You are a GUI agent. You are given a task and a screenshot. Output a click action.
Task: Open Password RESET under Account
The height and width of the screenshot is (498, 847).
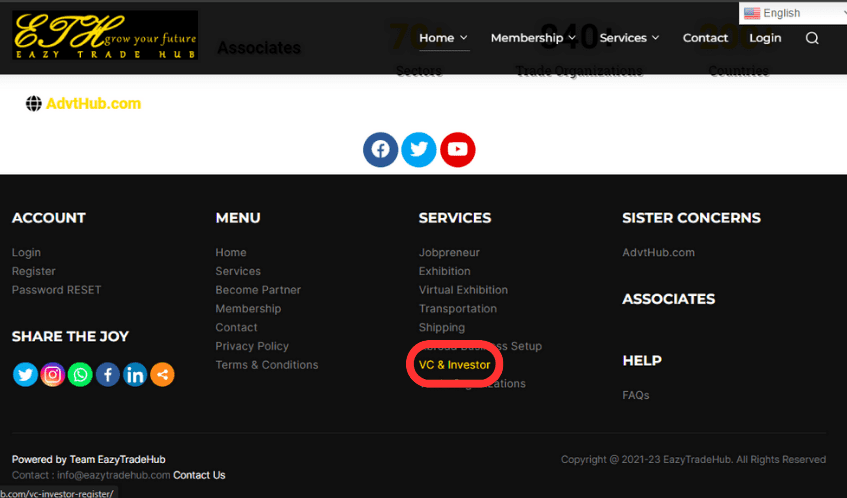[x=56, y=290]
